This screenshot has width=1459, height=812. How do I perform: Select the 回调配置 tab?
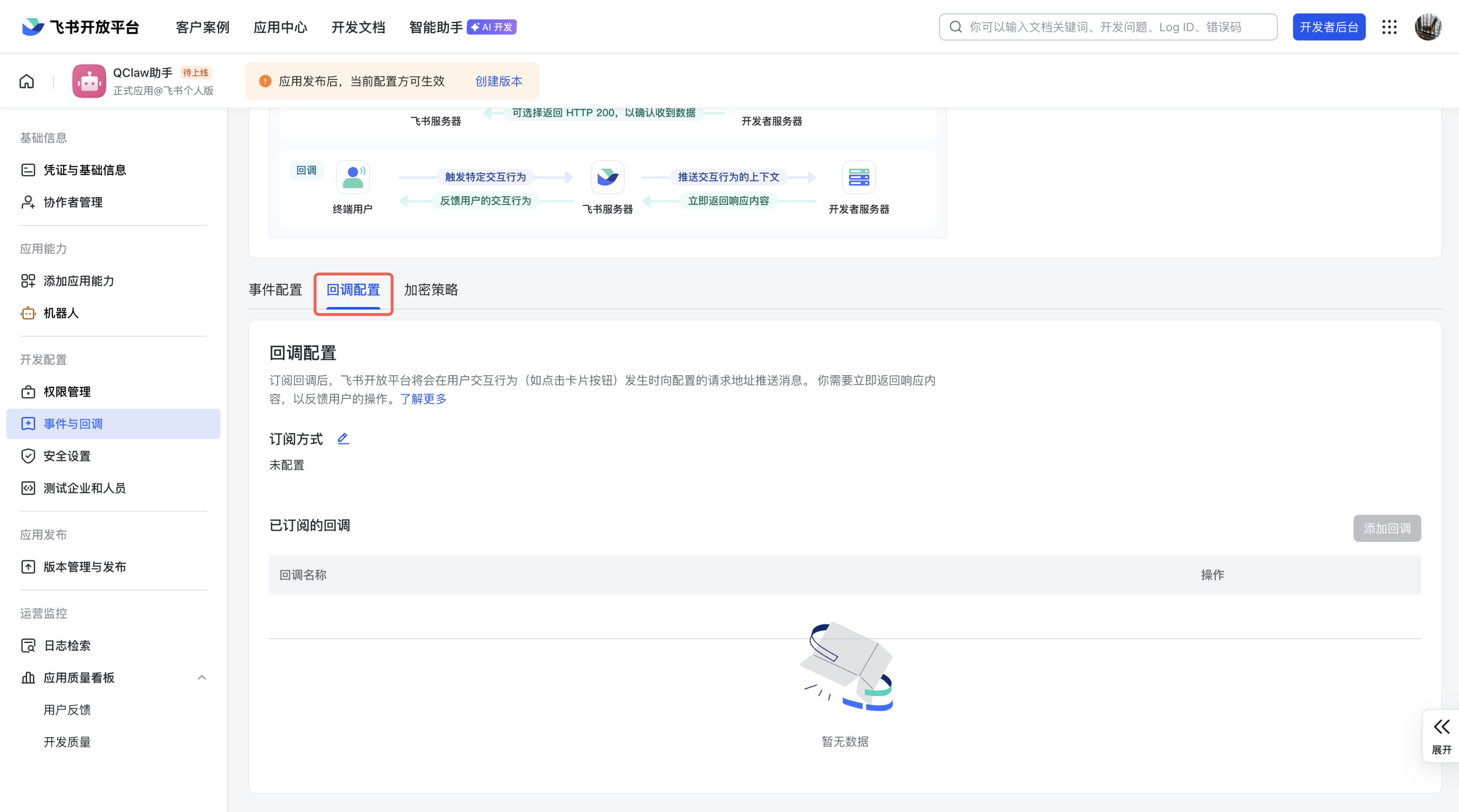click(x=353, y=290)
